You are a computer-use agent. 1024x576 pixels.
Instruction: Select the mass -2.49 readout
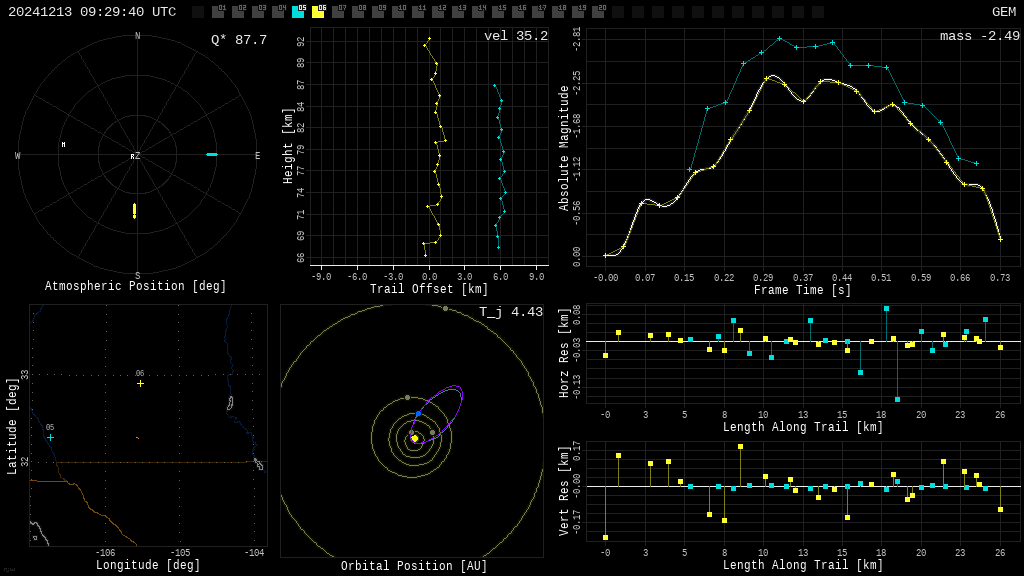point(979,36)
